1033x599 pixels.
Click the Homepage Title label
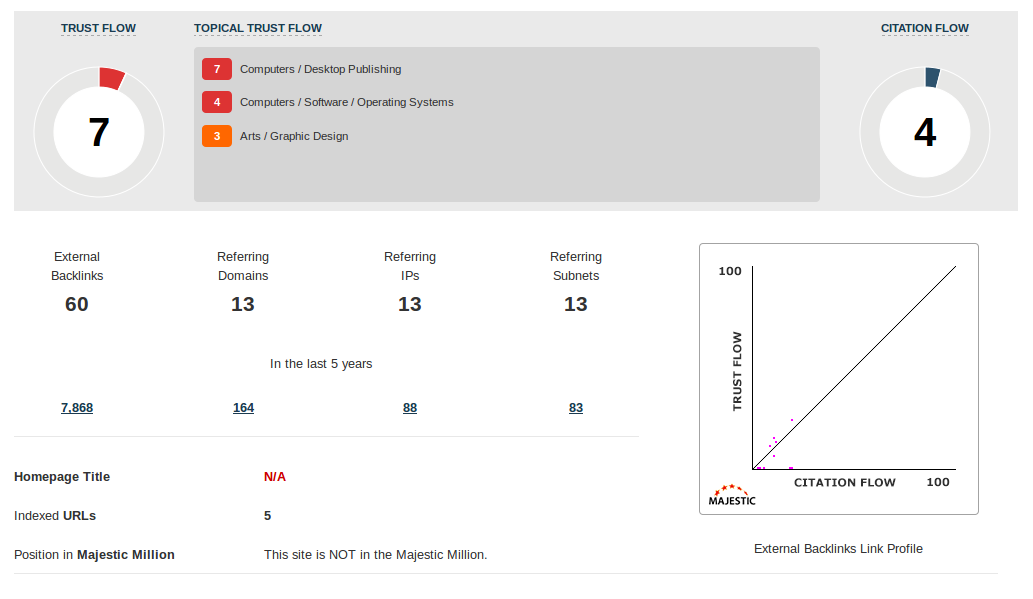(x=62, y=476)
